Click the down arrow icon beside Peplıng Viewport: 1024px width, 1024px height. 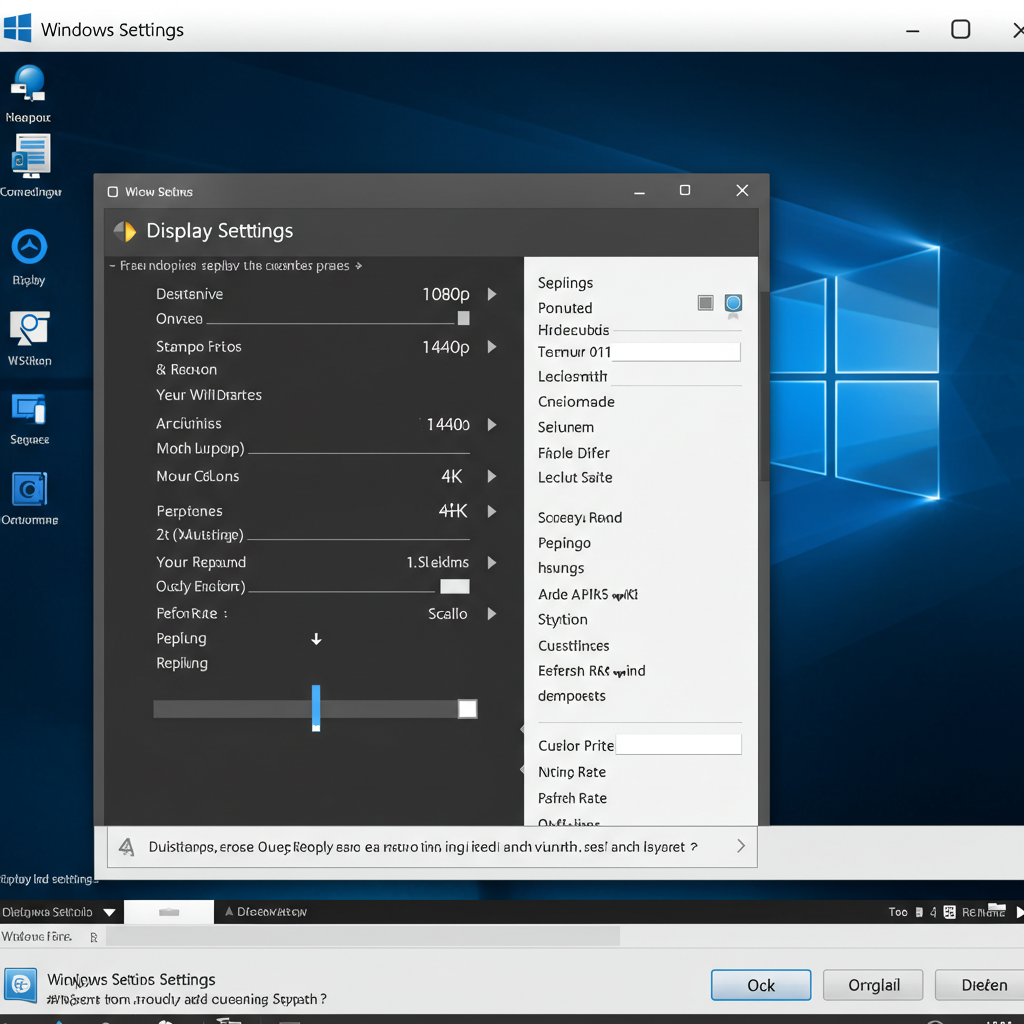click(316, 639)
